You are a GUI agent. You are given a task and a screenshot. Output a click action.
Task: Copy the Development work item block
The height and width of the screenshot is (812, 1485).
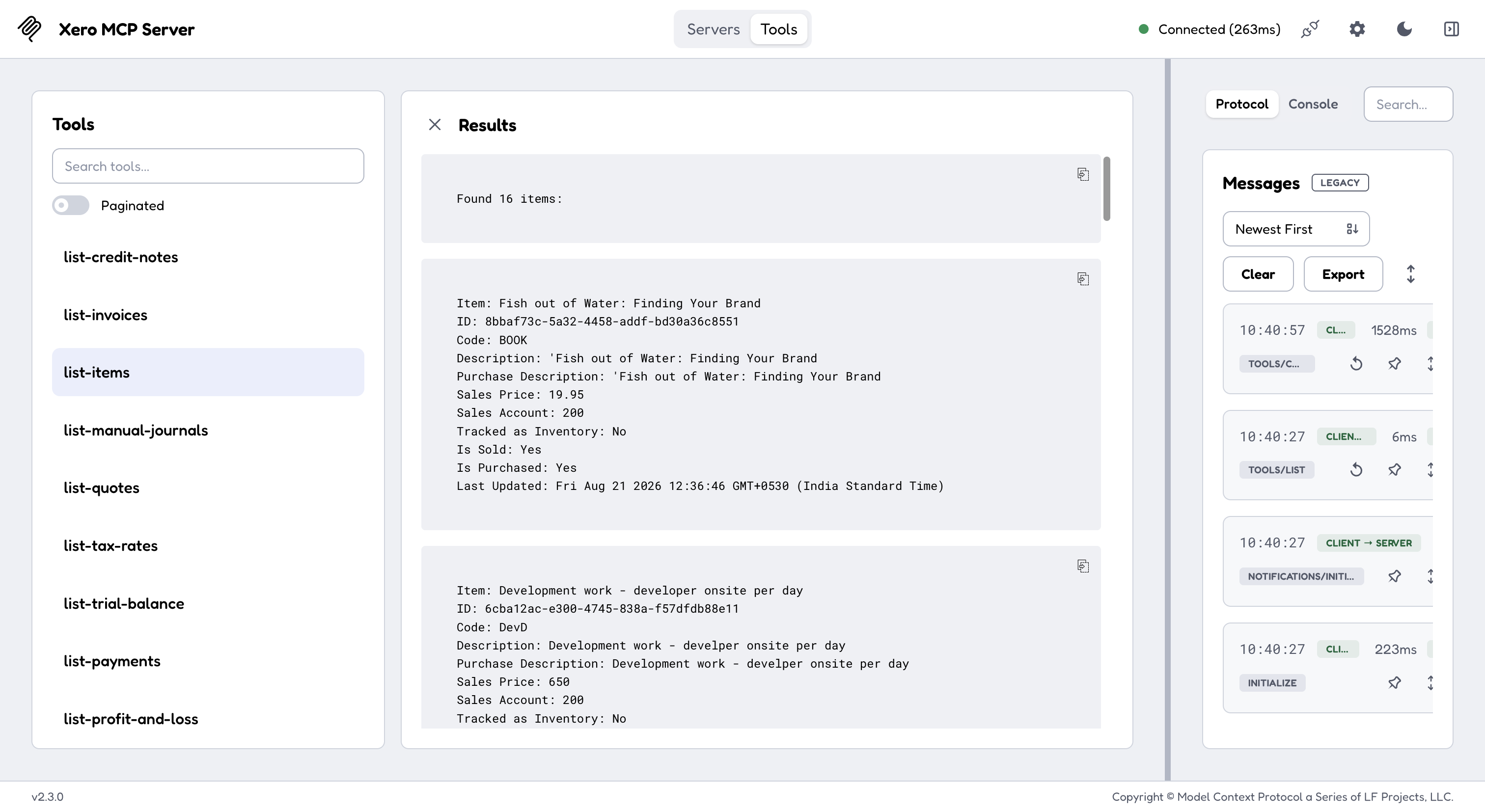[1083, 566]
